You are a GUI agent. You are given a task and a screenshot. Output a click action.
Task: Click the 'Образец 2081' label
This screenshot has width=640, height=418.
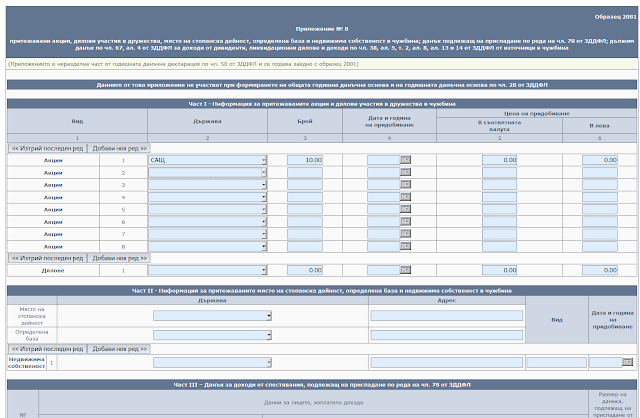pyautogui.click(x=616, y=17)
